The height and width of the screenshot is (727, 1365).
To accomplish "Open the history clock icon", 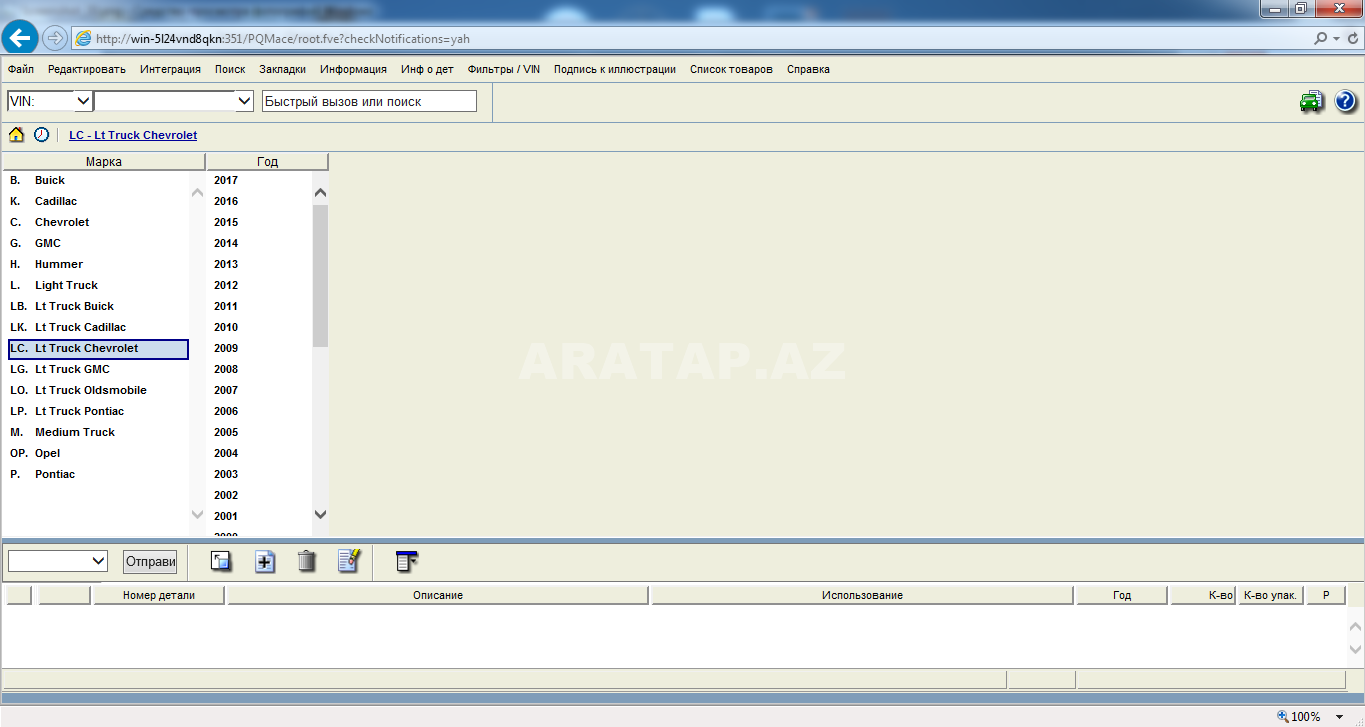I will [41, 134].
